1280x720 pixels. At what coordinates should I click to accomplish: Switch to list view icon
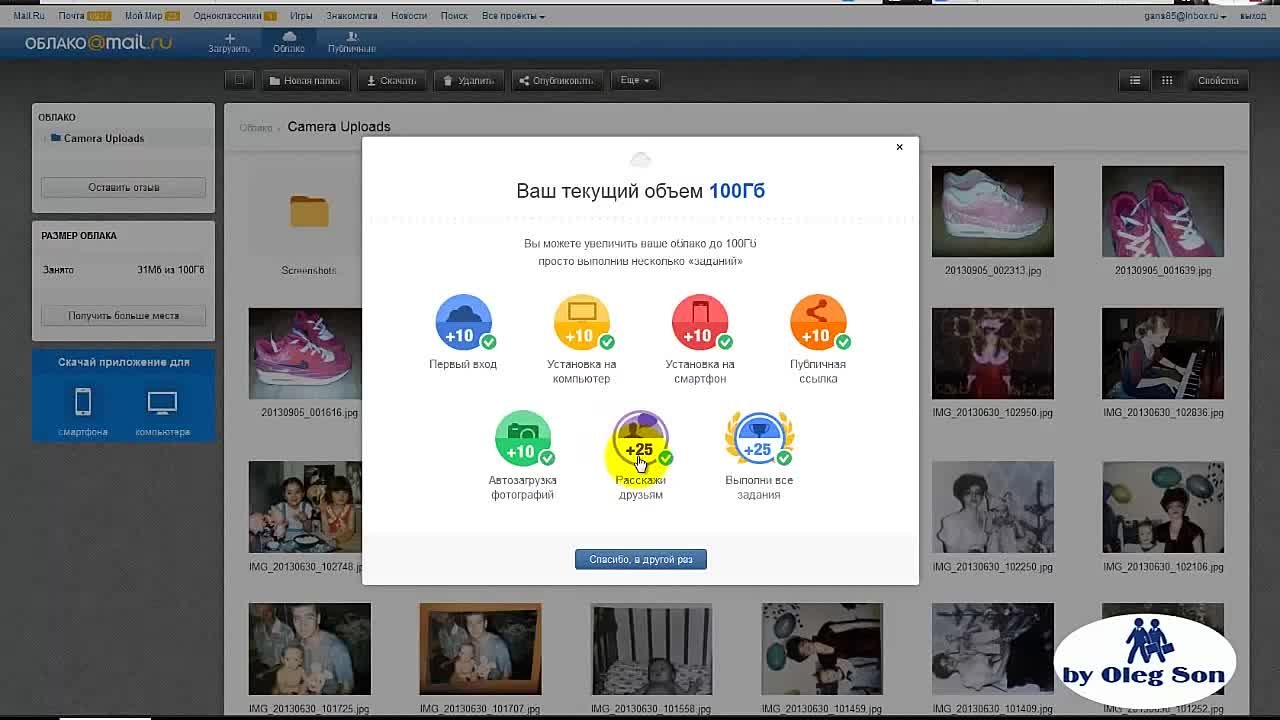pos(1135,80)
